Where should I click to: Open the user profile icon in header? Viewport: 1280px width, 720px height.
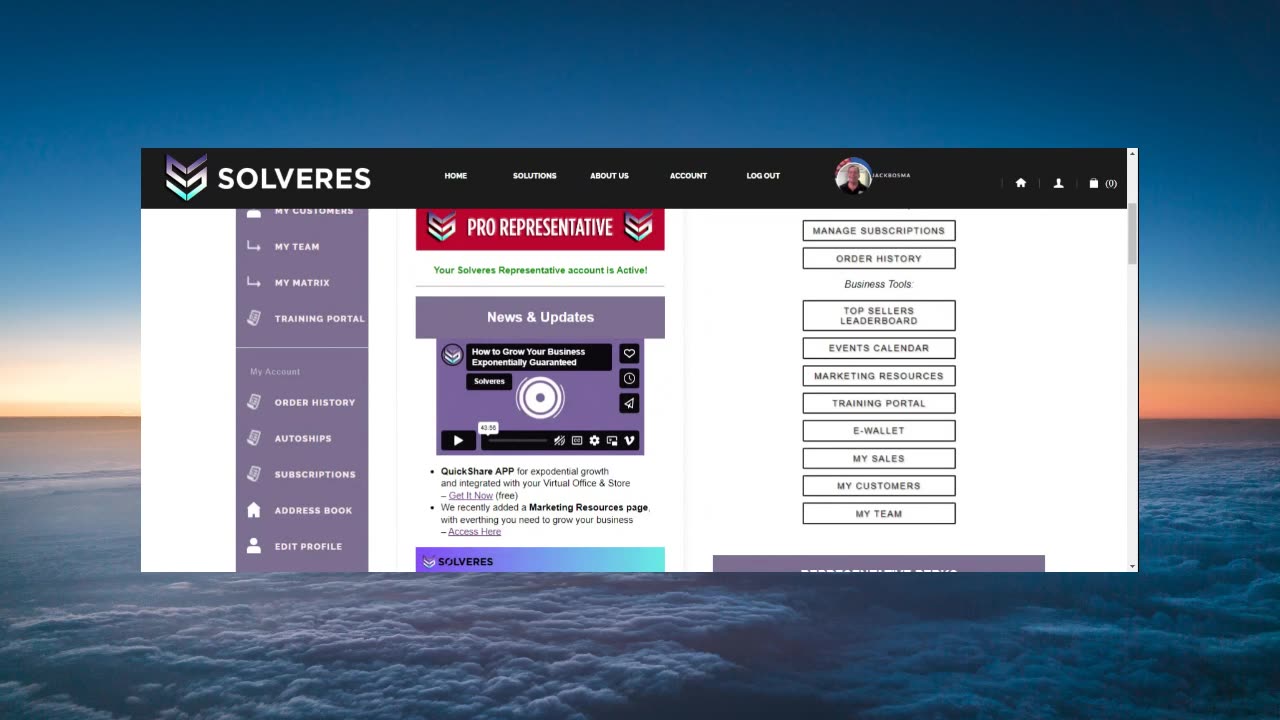click(x=1058, y=183)
